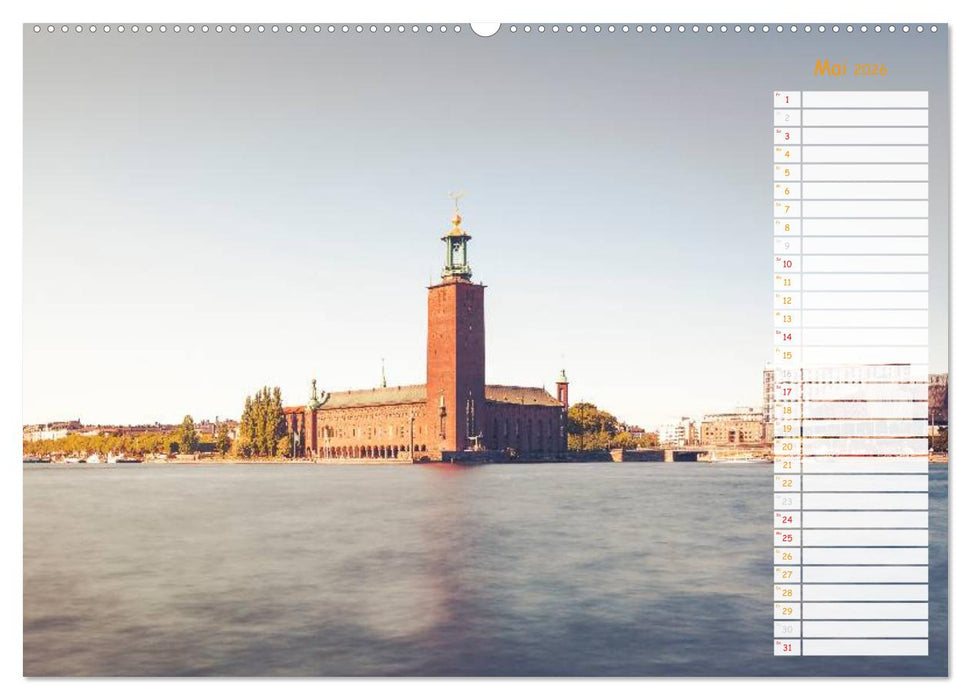Viewport: 971px width, 700px height.
Task: Select the date cell for May 1
Action: pyautogui.click(x=788, y=98)
